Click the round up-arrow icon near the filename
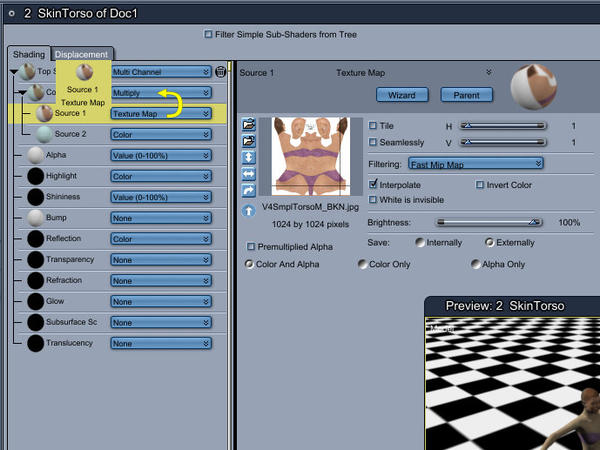Screen dimensions: 600x450 (249, 210)
